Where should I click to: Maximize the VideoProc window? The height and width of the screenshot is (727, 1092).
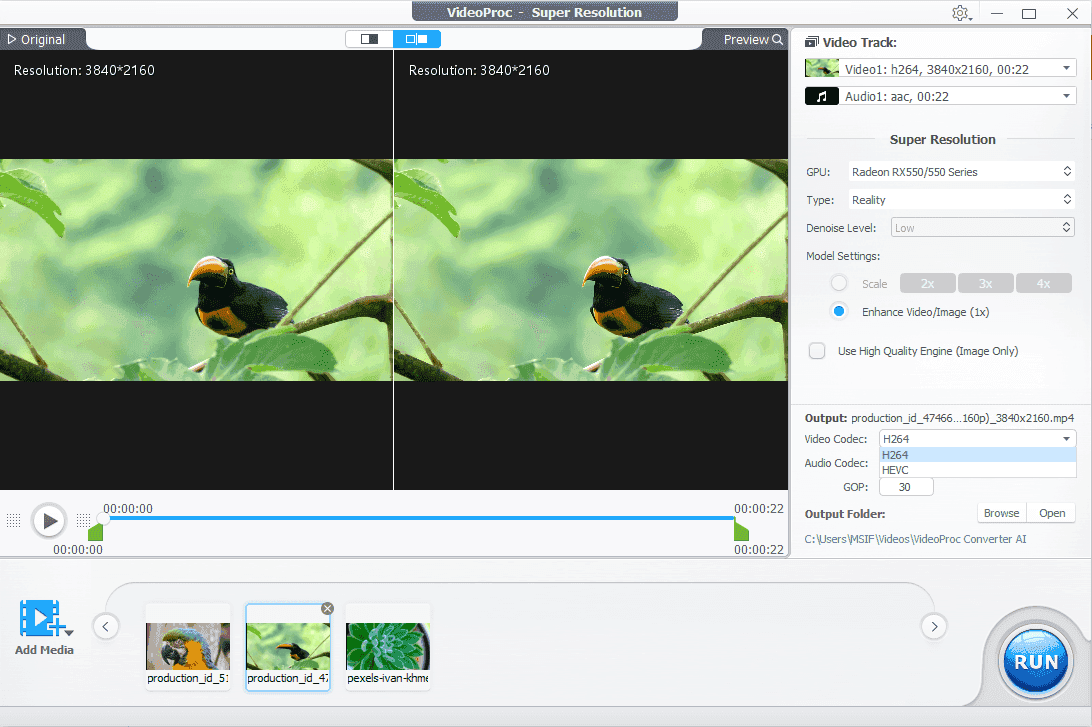[1029, 13]
